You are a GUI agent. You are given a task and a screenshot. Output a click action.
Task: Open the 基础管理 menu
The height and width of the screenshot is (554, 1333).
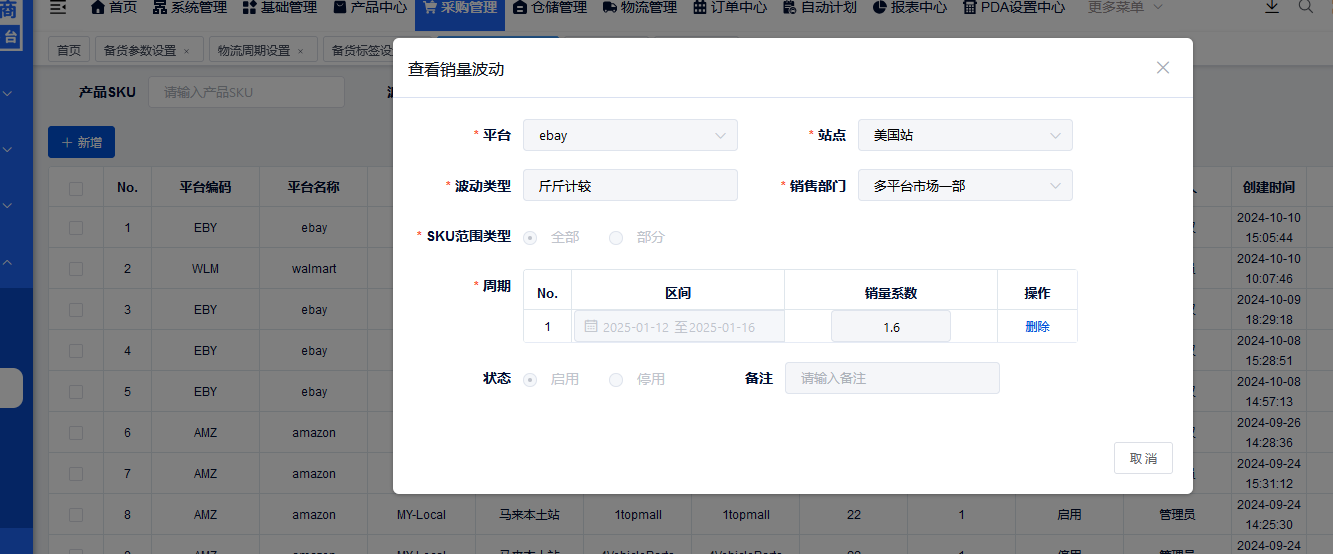(279, 8)
